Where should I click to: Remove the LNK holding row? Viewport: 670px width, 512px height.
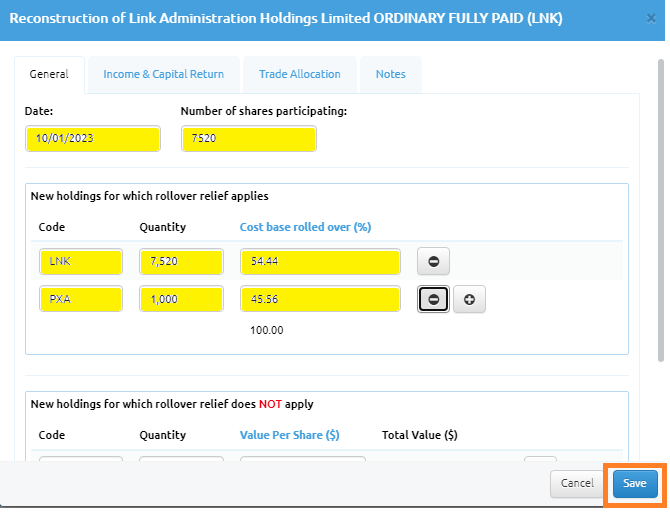pyautogui.click(x=433, y=262)
